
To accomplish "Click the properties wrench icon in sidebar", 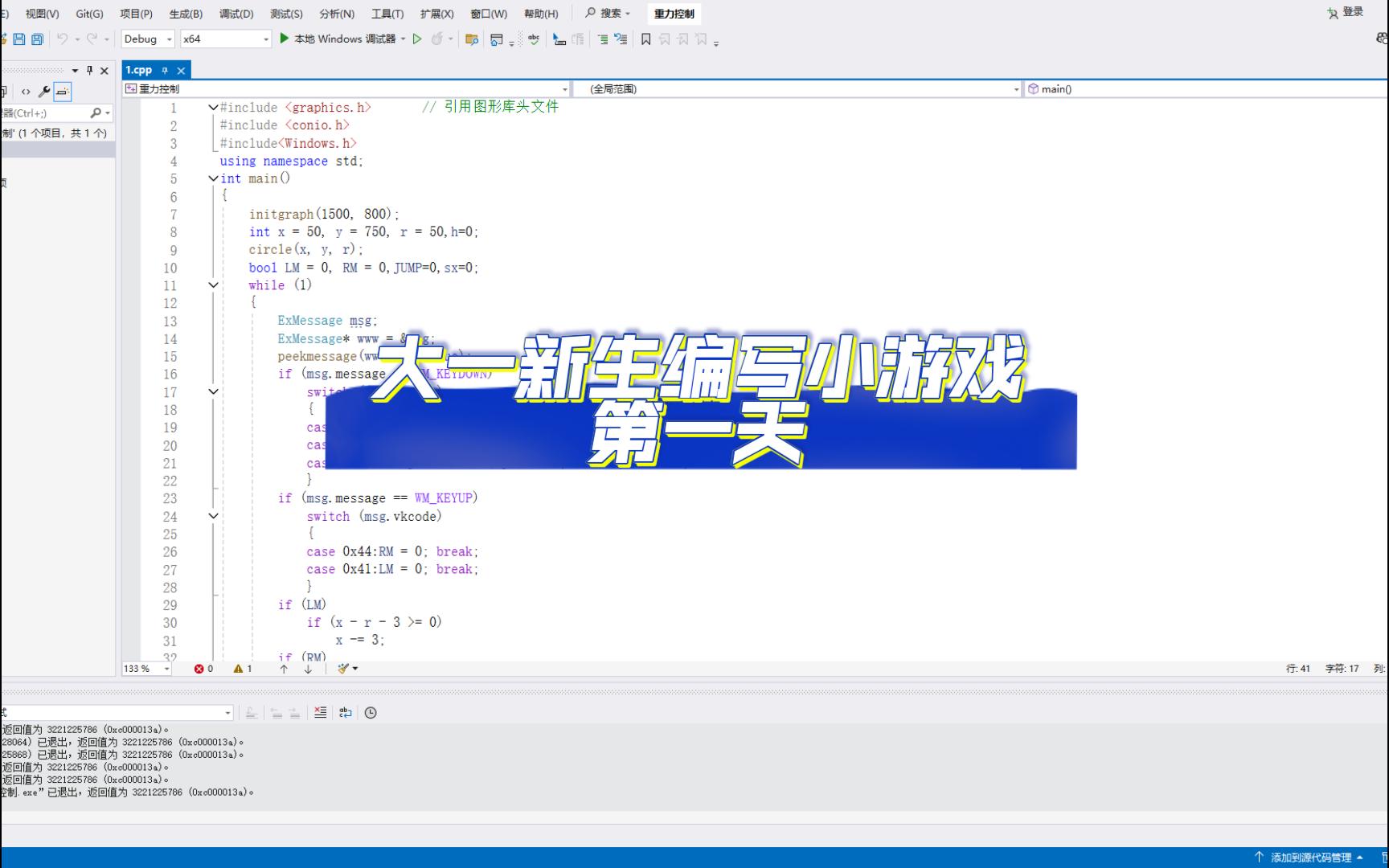I will tap(44, 92).
